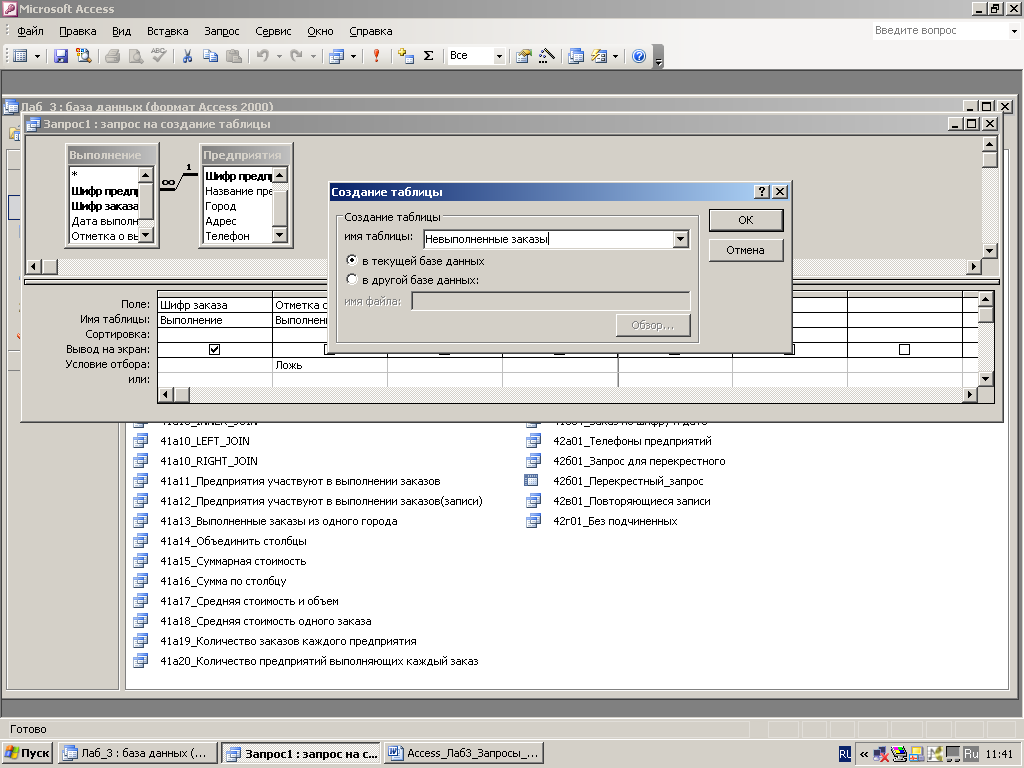This screenshot has width=1024, height=768.
Task: Expand the Query Type dropdown arrow
Action: [x=353, y=56]
